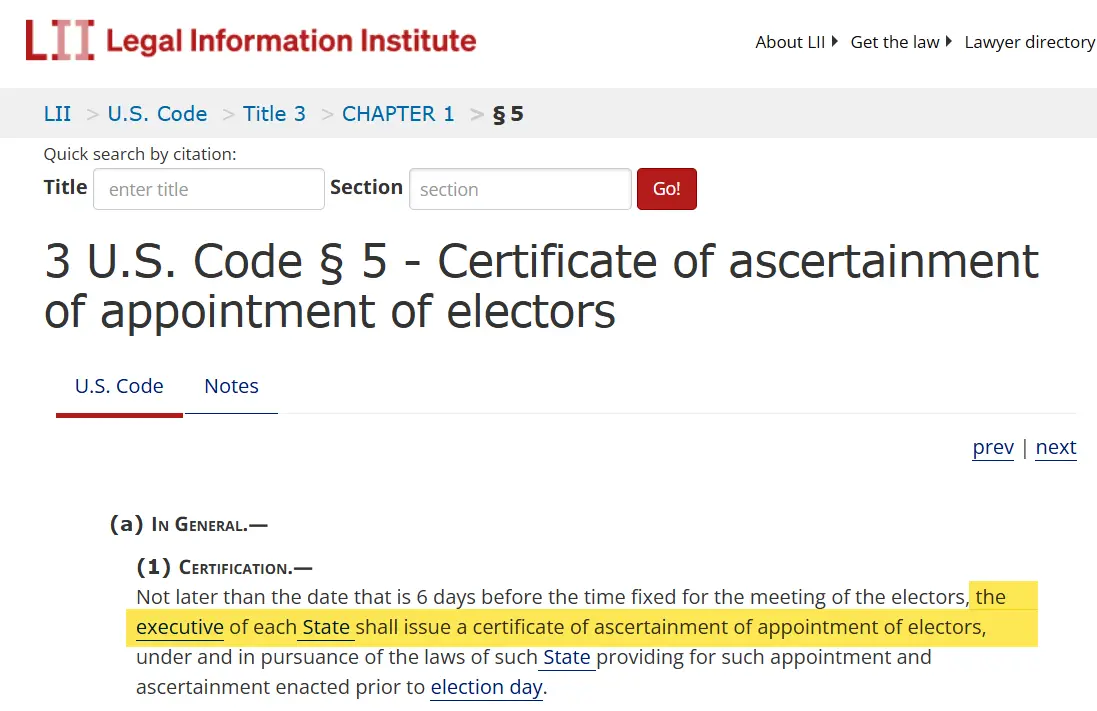Viewport: 1097px width, 711px height.
Task: Focus the Section citation input field
Action: (x=520, y=189)
